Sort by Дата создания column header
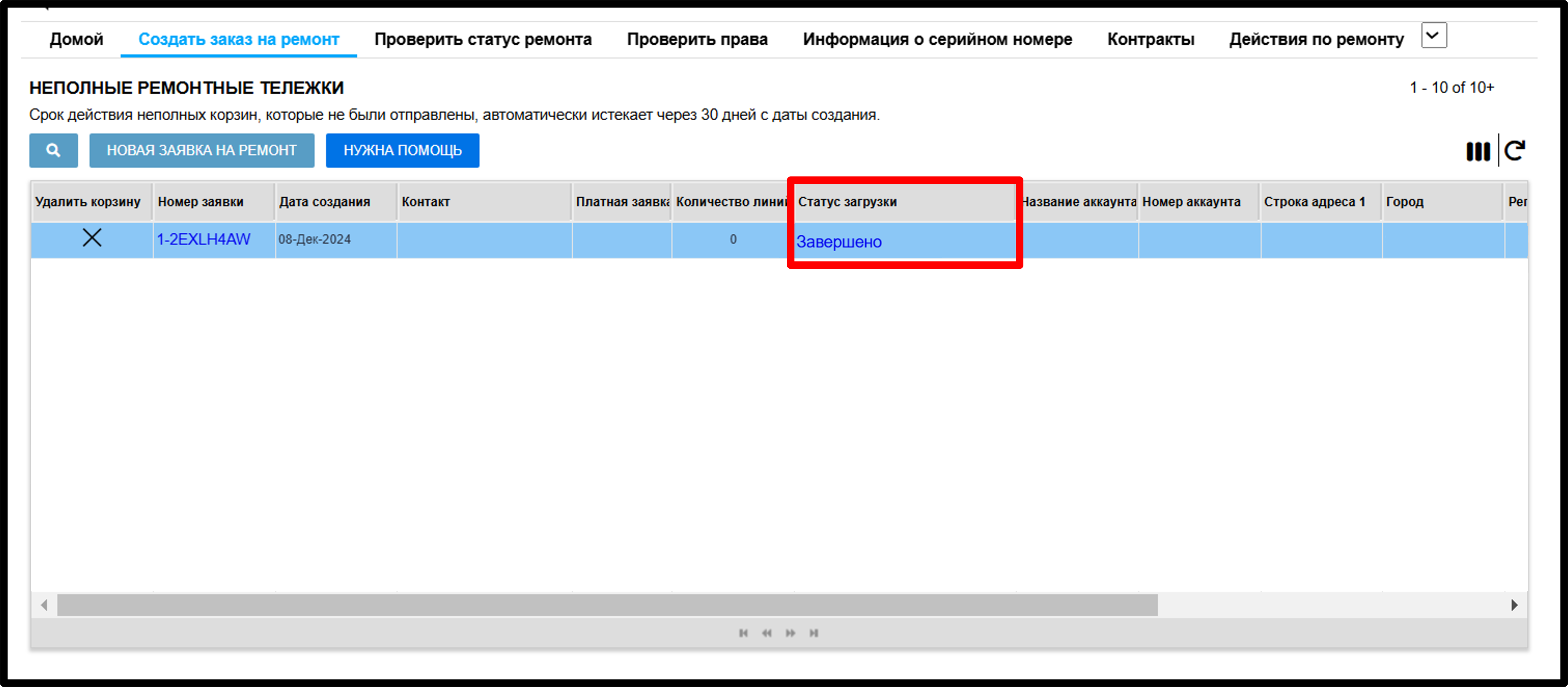The width and height of the screenshot is (1568, 687). 335,202
